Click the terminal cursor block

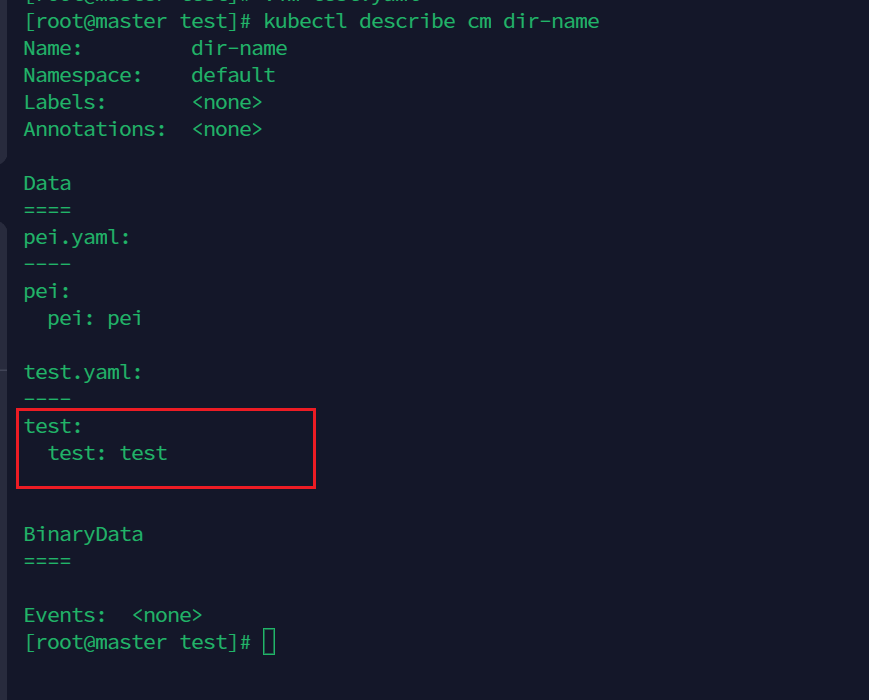point(269,642)
